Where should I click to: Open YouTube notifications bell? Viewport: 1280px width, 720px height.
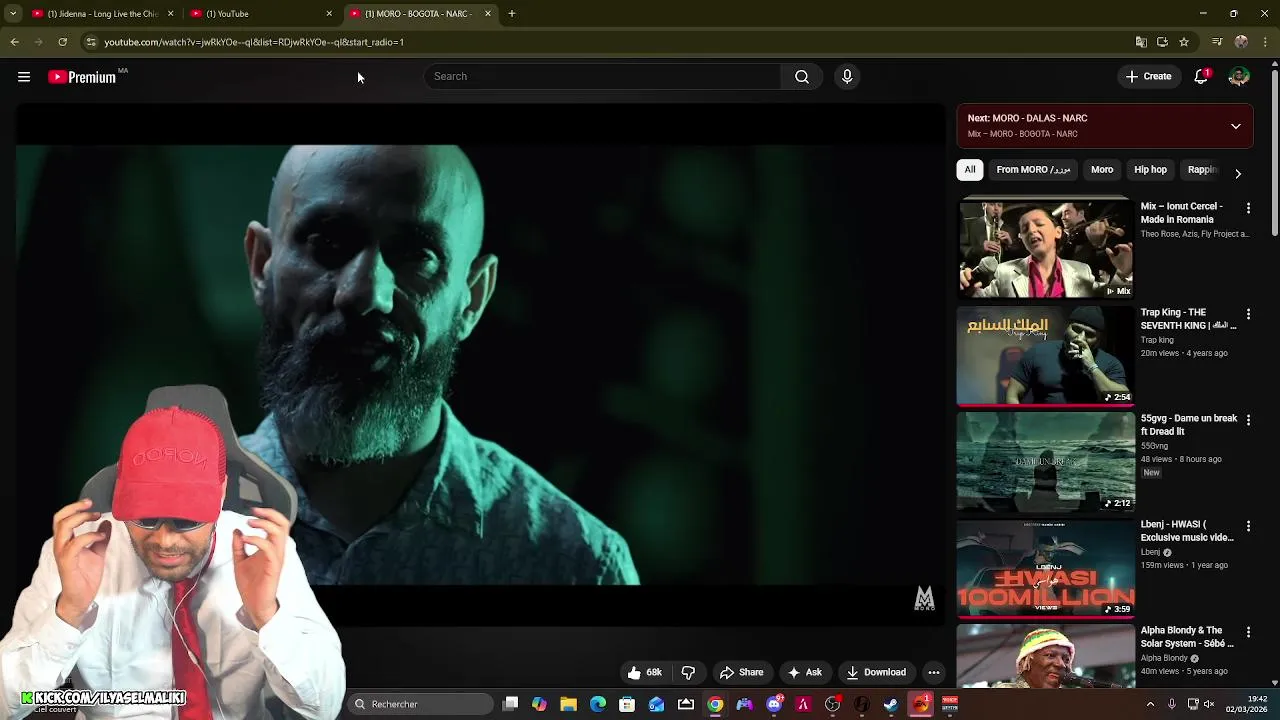pyautogui.click(x=1201, y=77)
